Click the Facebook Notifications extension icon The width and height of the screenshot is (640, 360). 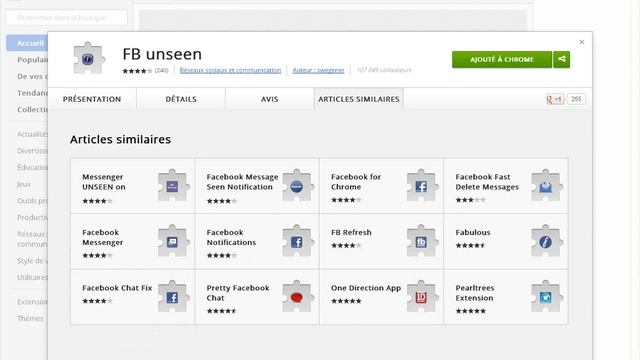pyautogui.click(x=298, y=241)
